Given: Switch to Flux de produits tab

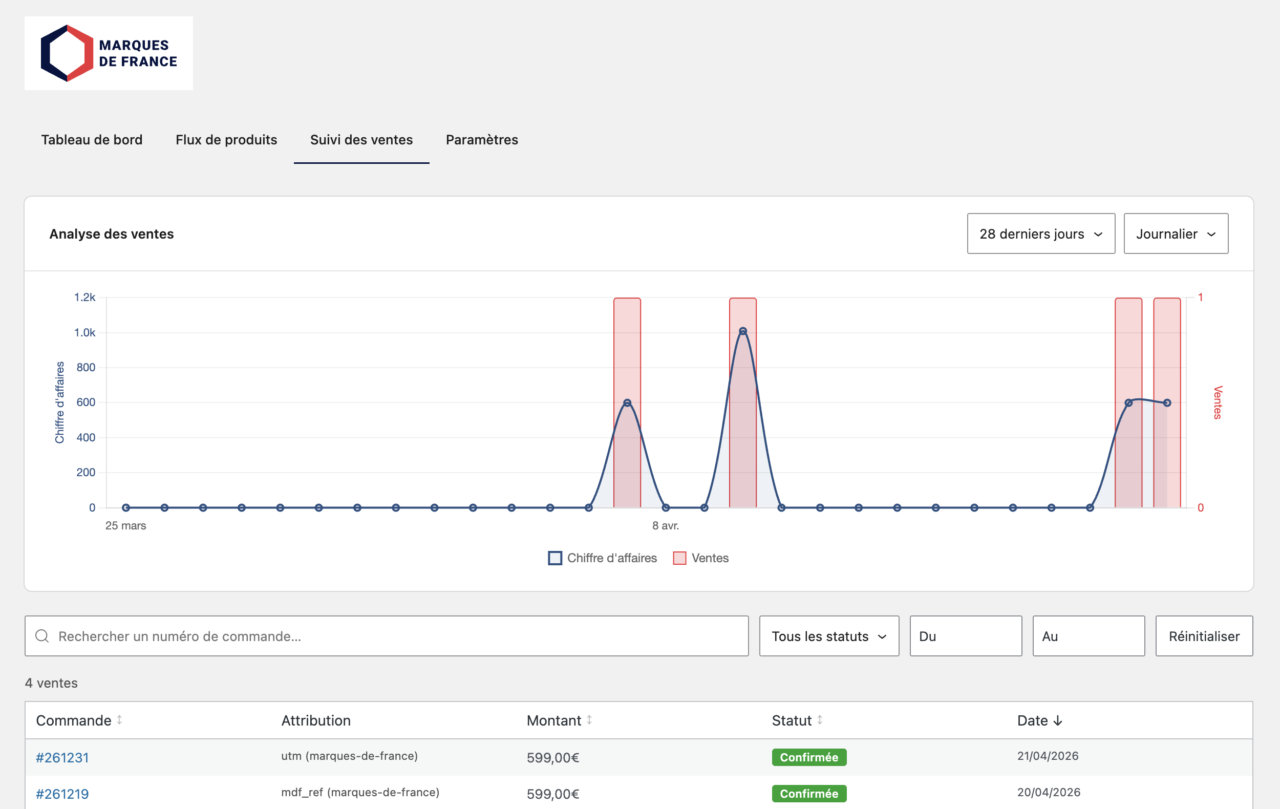Looking at the screenshot, I should pyautogui.click(x=226, y=140).
